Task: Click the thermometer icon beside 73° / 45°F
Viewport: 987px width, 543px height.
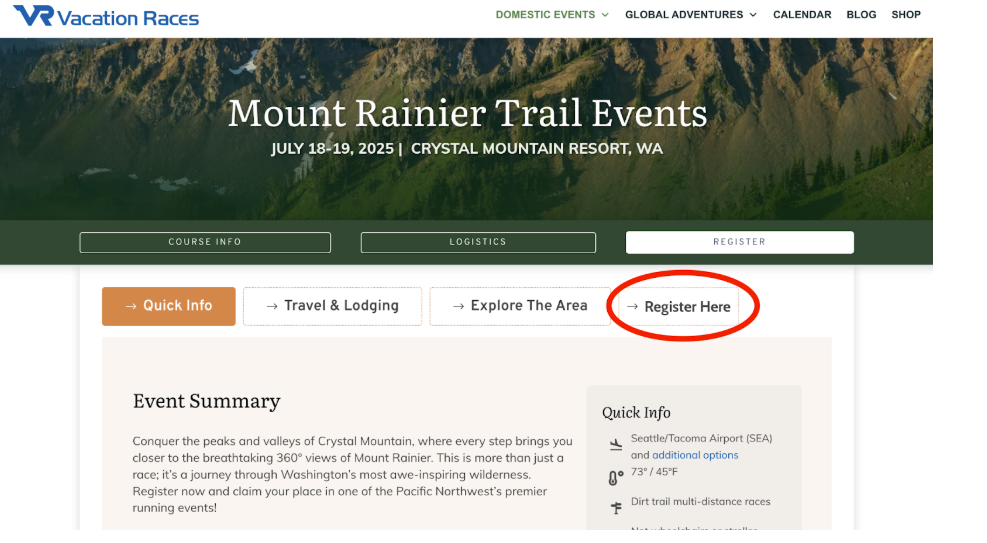Action: click(x=616, y=478)
